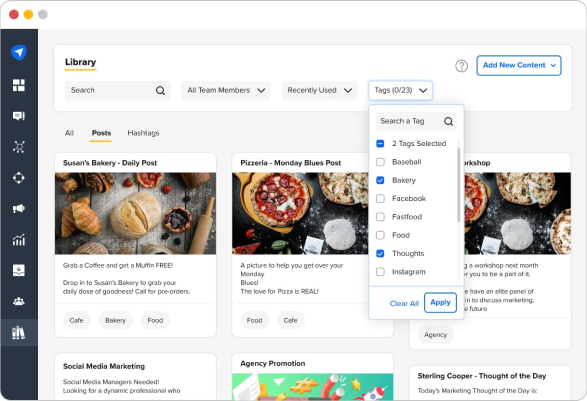Screen dimensions: 587x401
Task: Check the Baseball tag checkbox
Action: point(380,162)
